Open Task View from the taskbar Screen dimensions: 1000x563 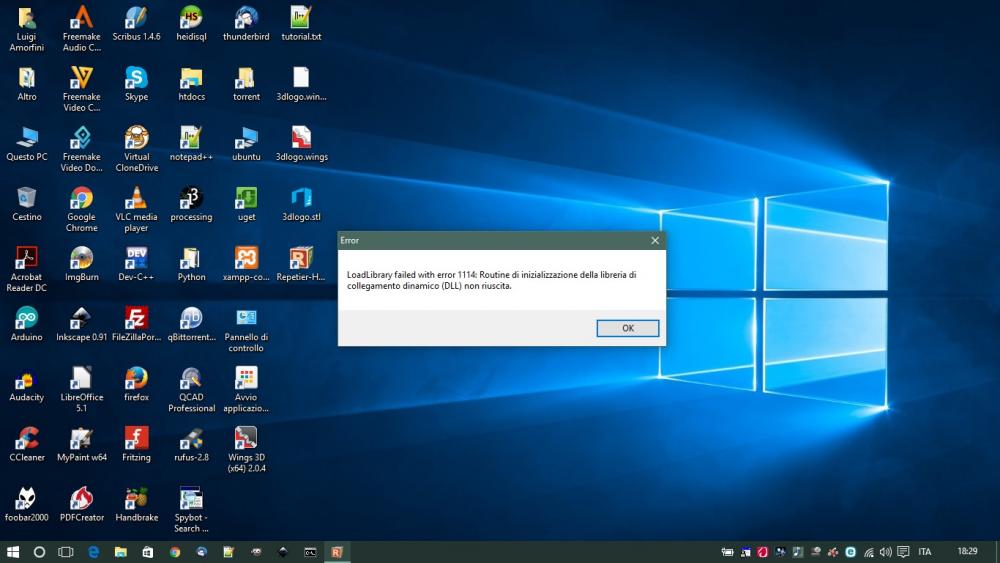pyautogui.click(x=66, y=551)
